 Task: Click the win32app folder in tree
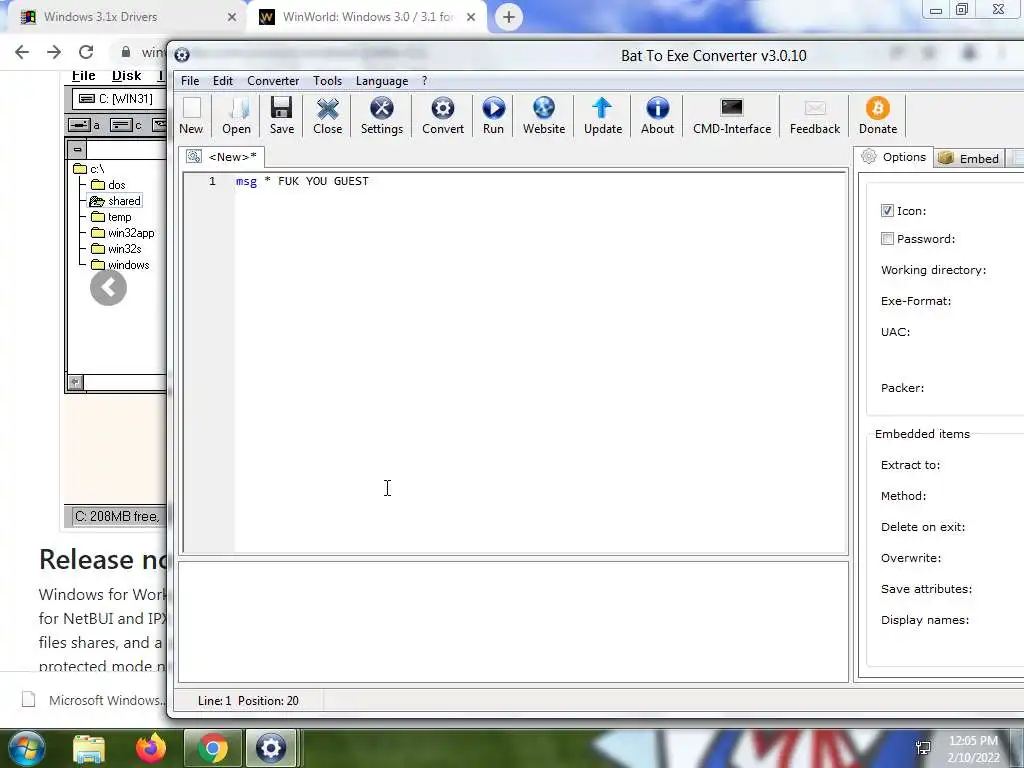123,233
